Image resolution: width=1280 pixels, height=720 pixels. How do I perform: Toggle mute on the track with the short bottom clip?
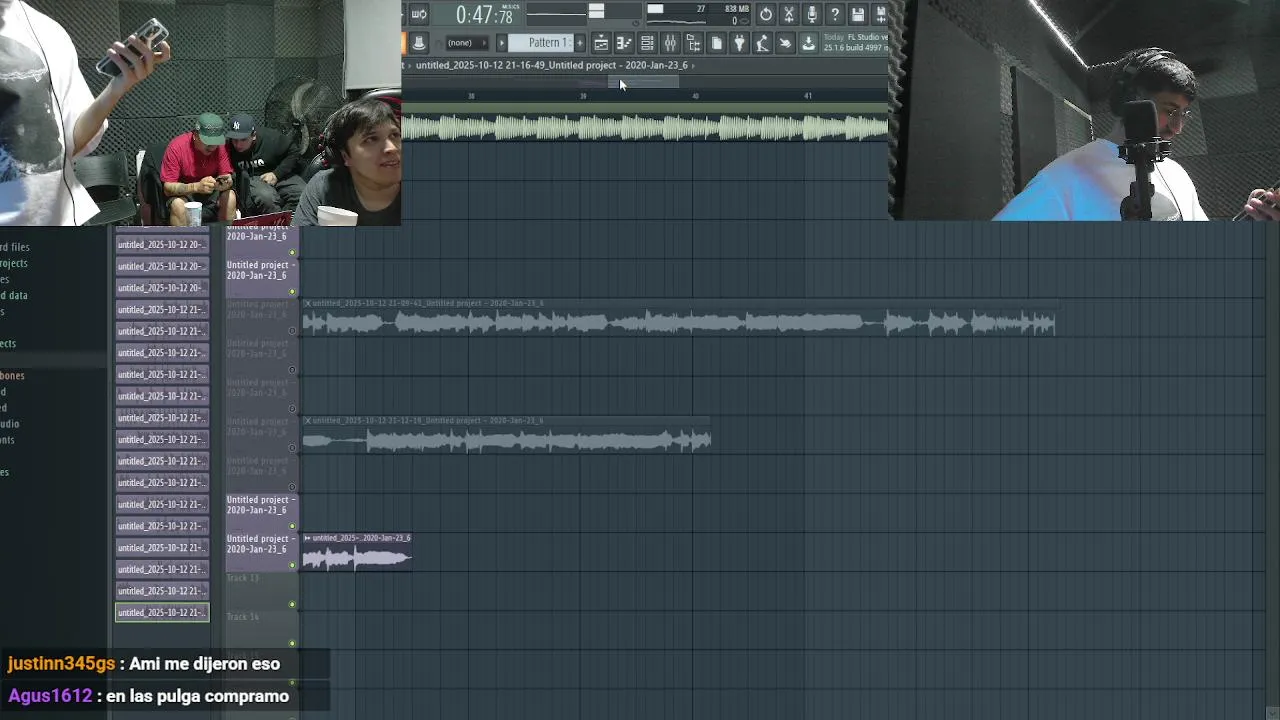click(x=292, y=565)
